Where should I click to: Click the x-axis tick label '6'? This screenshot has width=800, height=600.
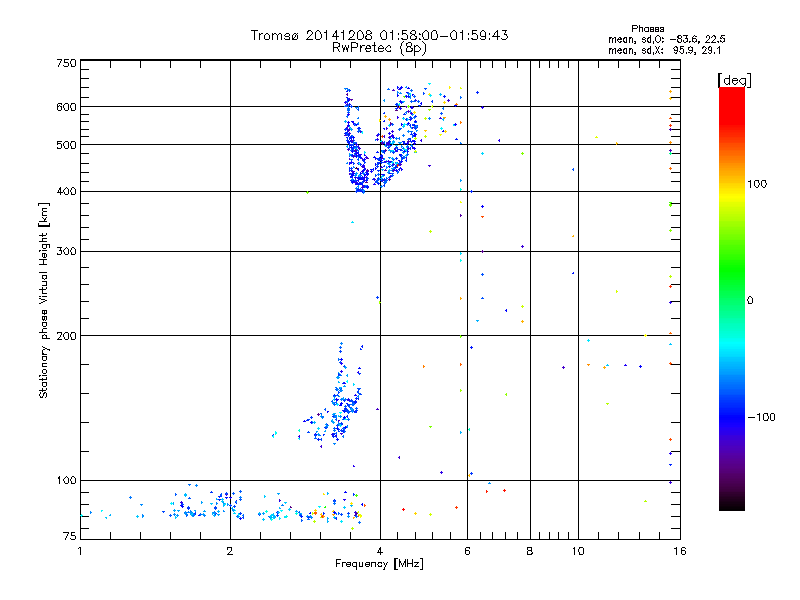(467, 551)
